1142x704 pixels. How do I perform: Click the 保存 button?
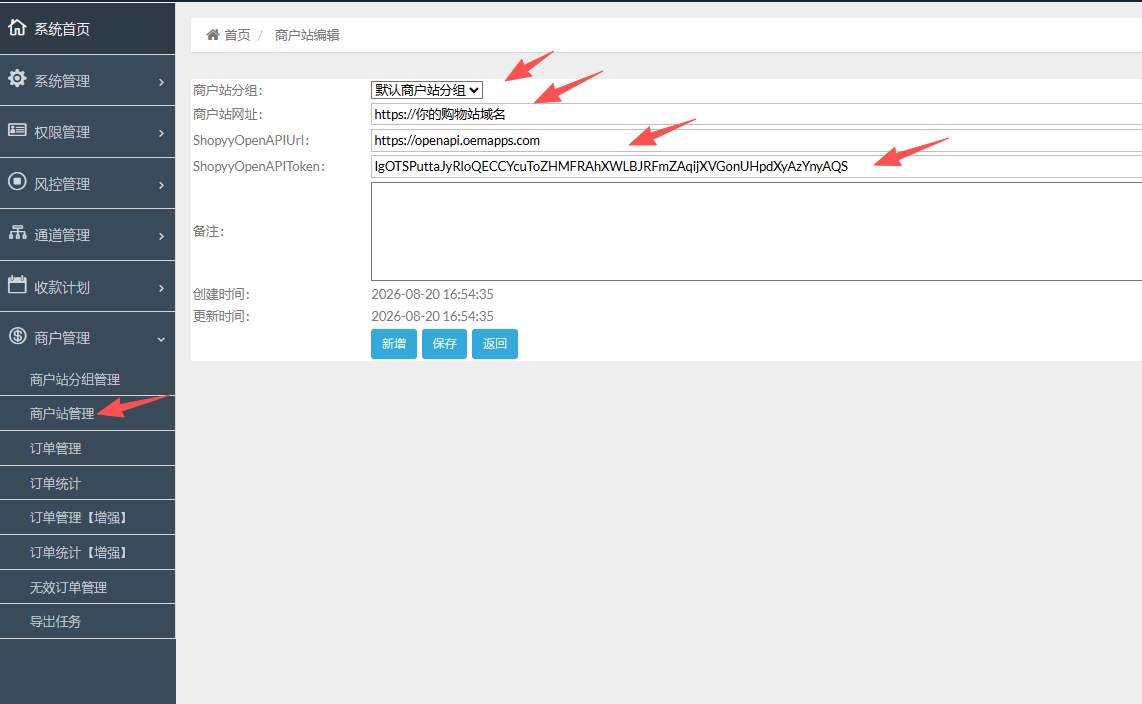pyautogui.click(x=444, y=344)
